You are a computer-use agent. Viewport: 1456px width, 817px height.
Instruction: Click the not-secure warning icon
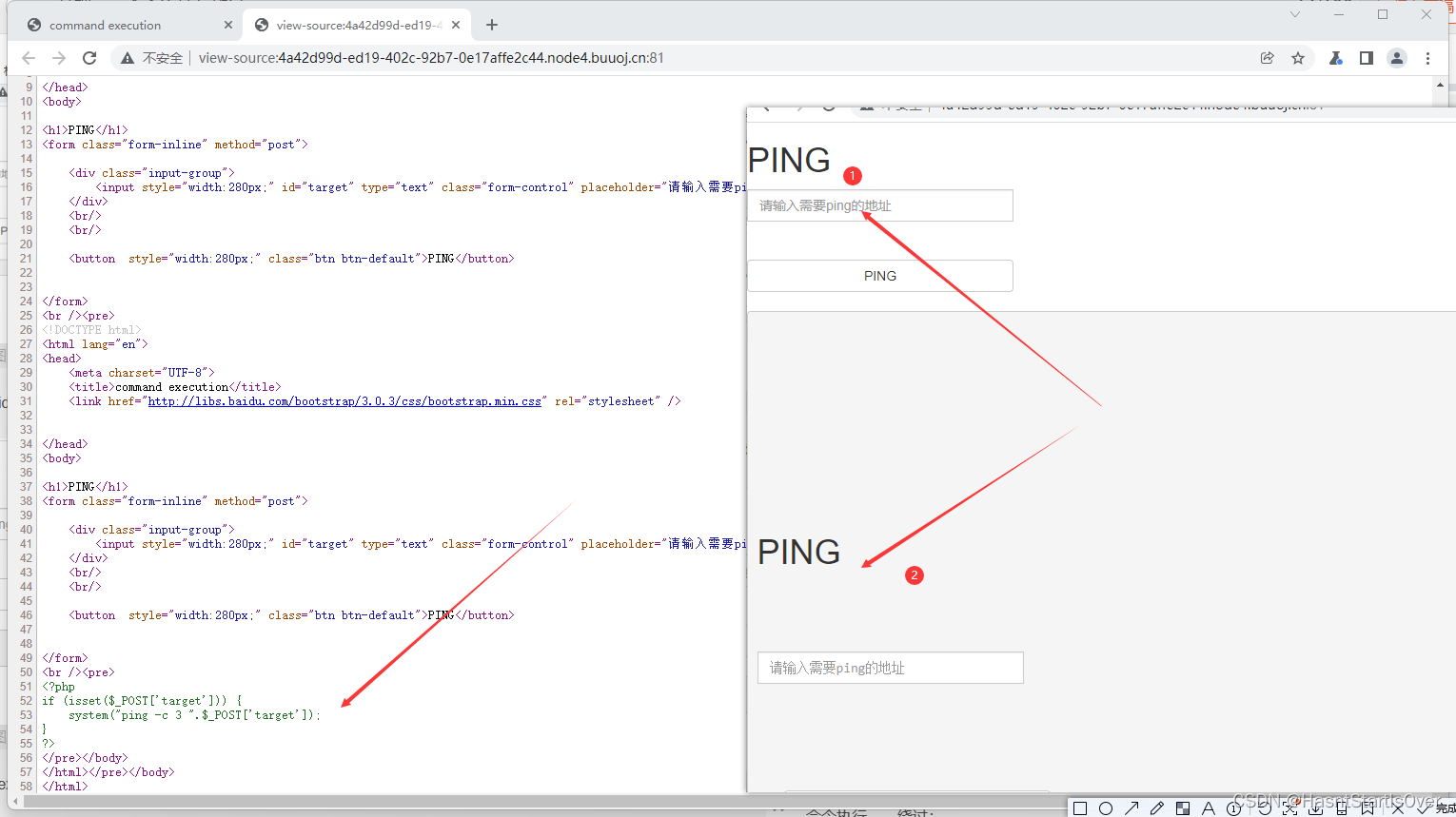tap(128, 58)
